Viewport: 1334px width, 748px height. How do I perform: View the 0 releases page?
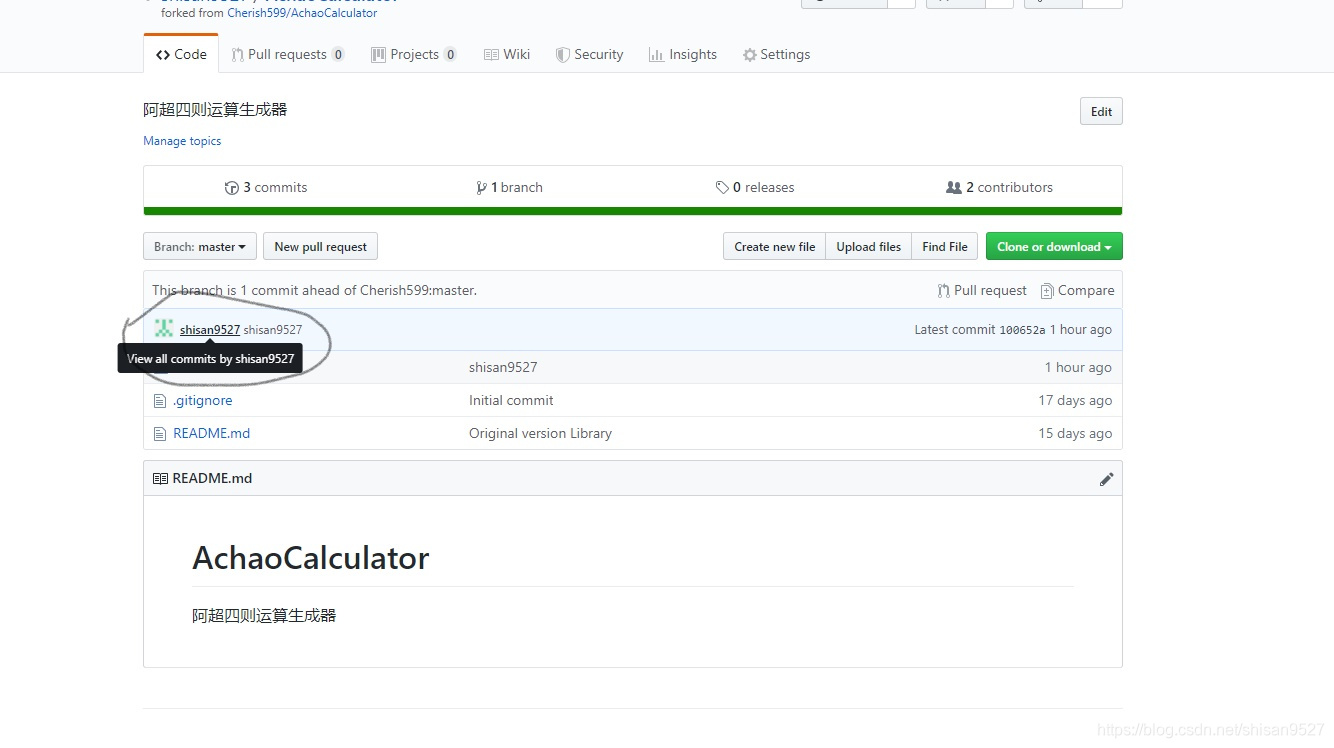click(755, 187)
